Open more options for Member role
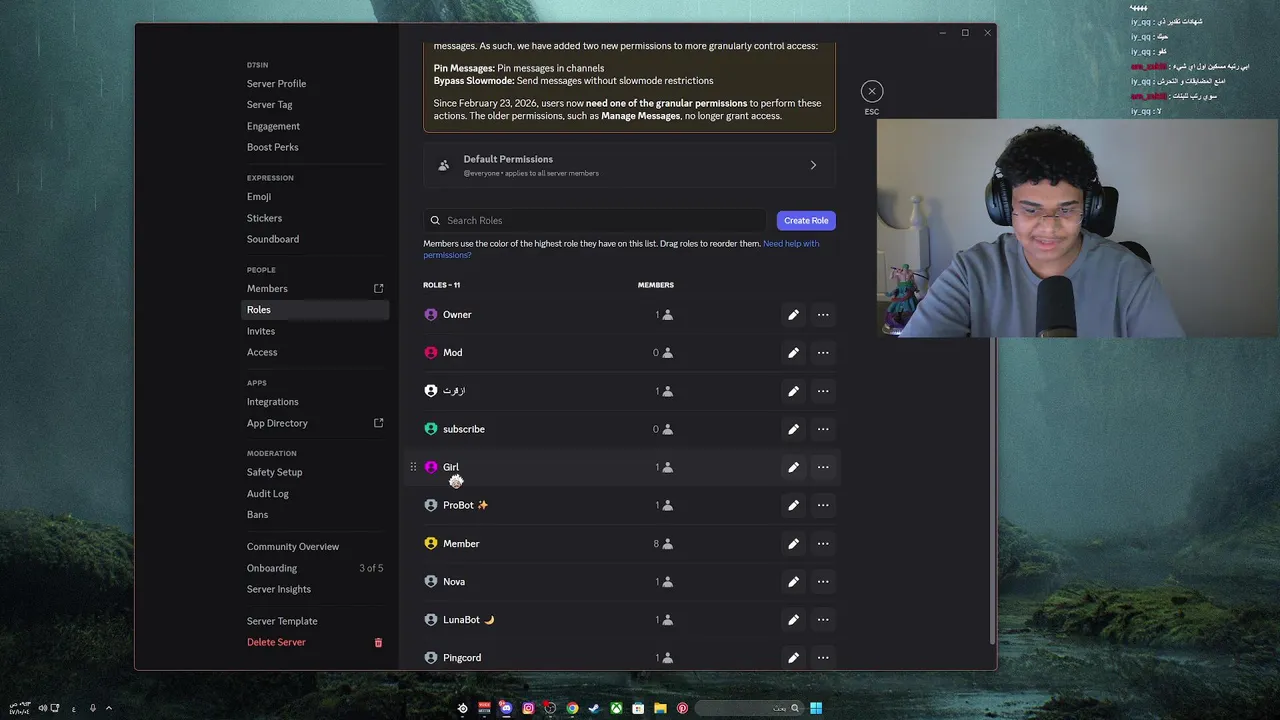The height and width of the screenshot is (720, 1280). (x=823, y=544)
